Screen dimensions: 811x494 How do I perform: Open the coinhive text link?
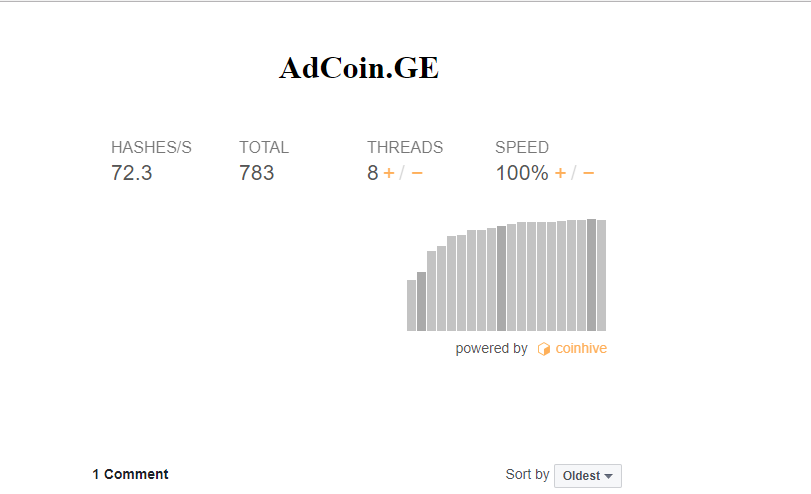[x=581, y=349]
